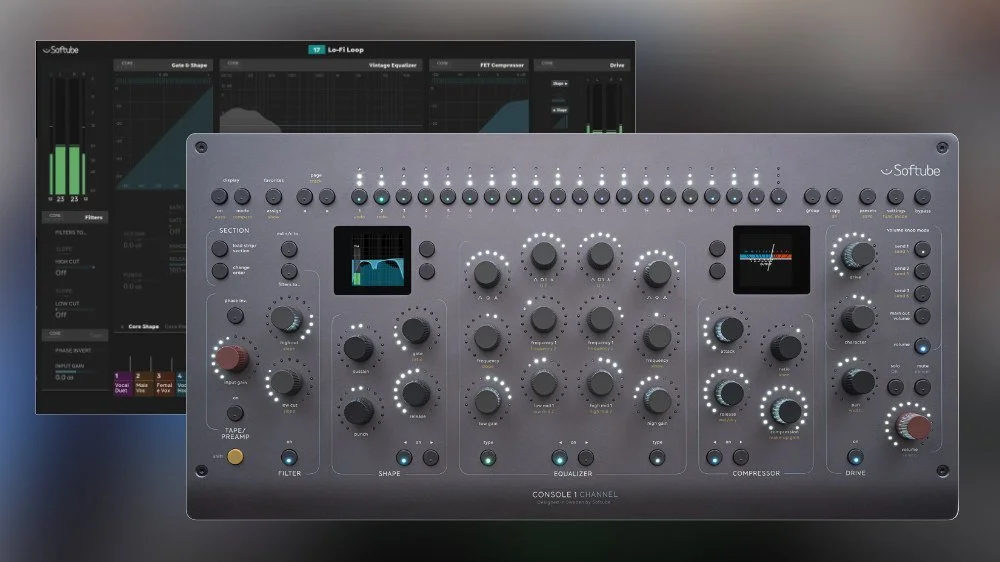Adjust the Compressor attack knob
Screen dimensions: 1000x562
tap(728, 330)
